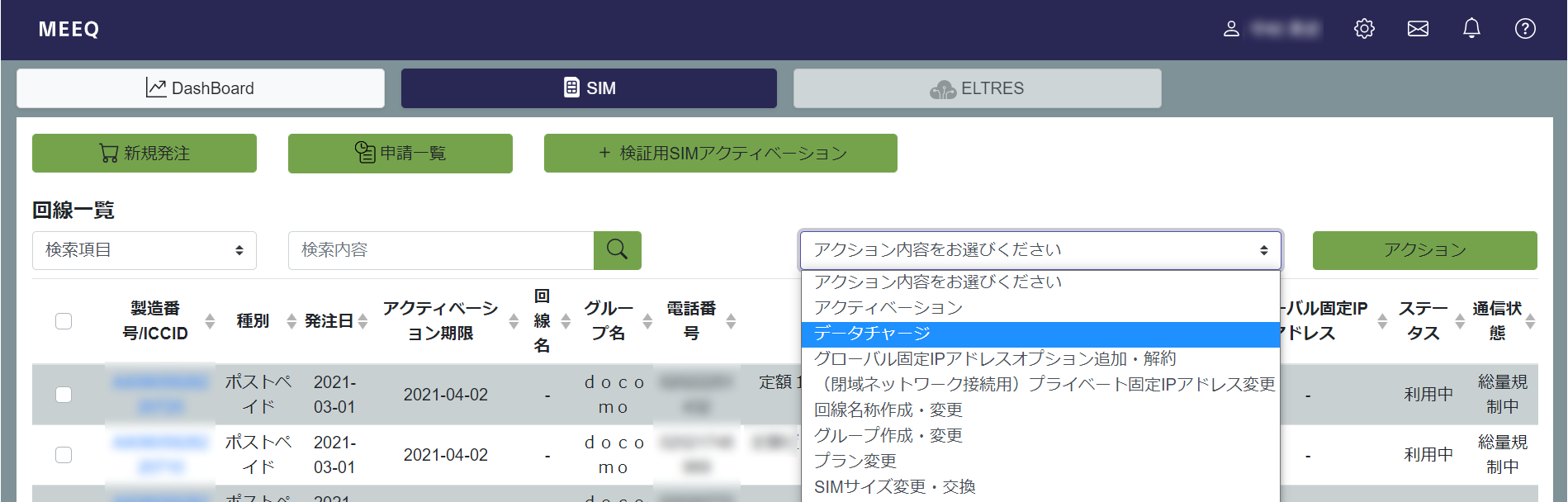Sort by 発注日 column arrows
The width and height of the screenshot is (1568, 502).
click(x=362, y=321)
